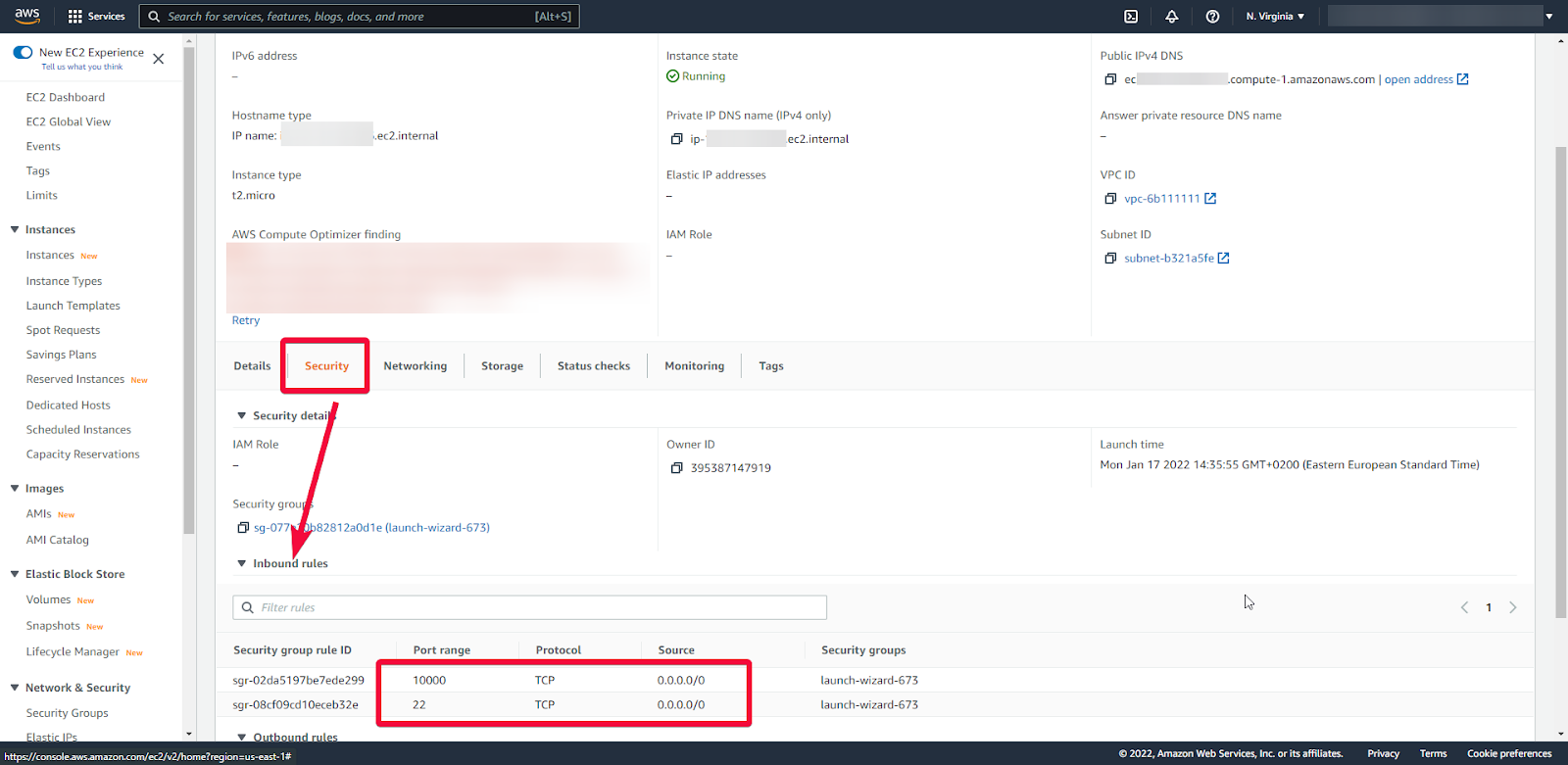Open Reserved Instances

(75, 379)
